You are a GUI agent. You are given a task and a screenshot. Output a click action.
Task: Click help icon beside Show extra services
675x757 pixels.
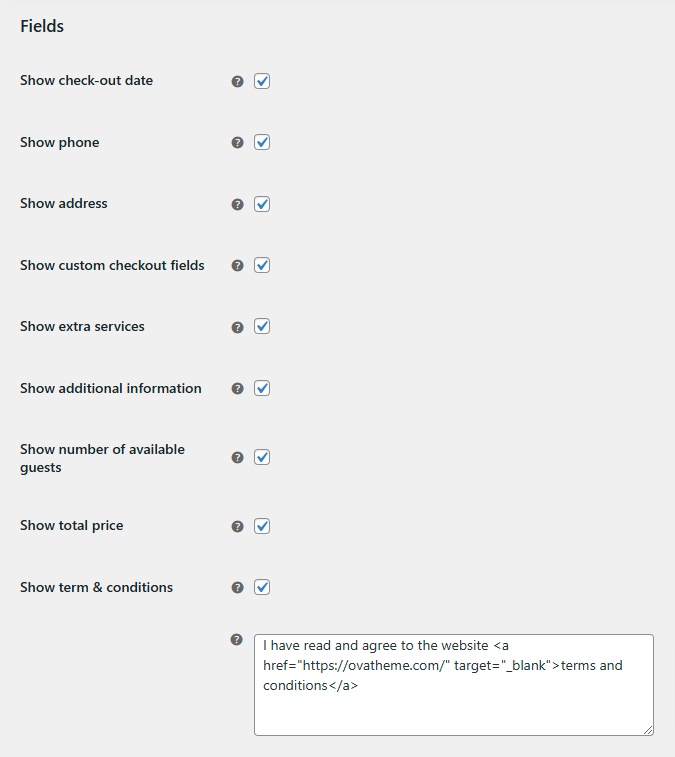click(237, 327)
